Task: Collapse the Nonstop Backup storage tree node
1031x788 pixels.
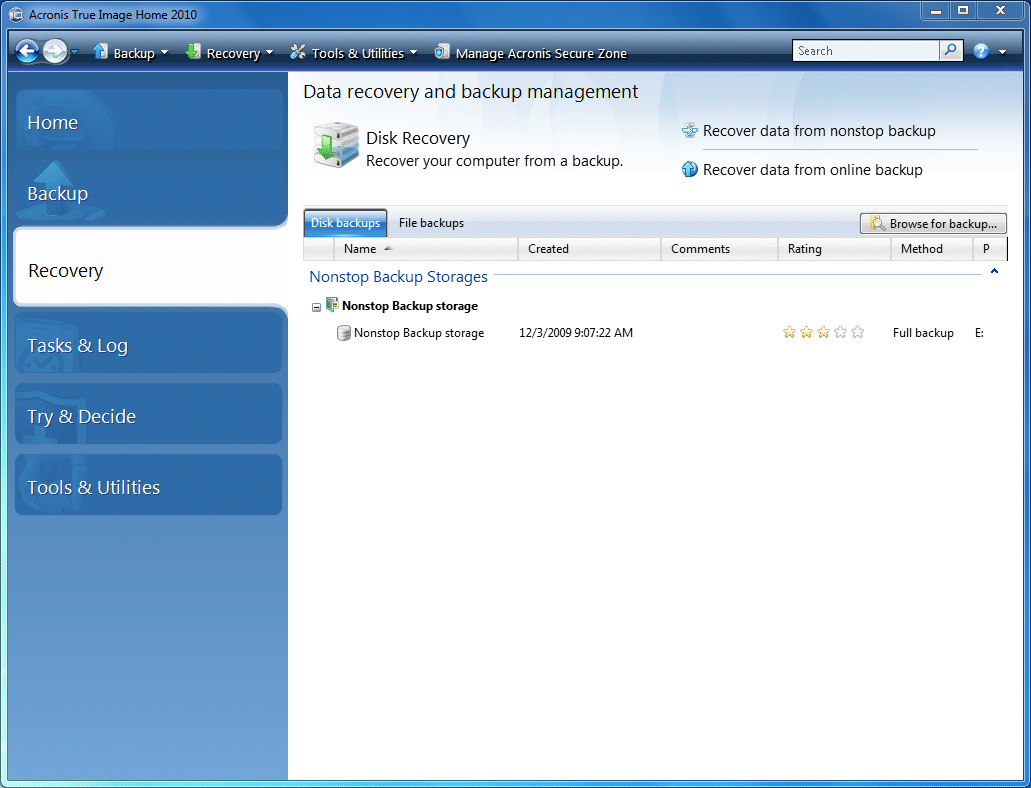Action: pyautogui.click(x=316, y=307)
